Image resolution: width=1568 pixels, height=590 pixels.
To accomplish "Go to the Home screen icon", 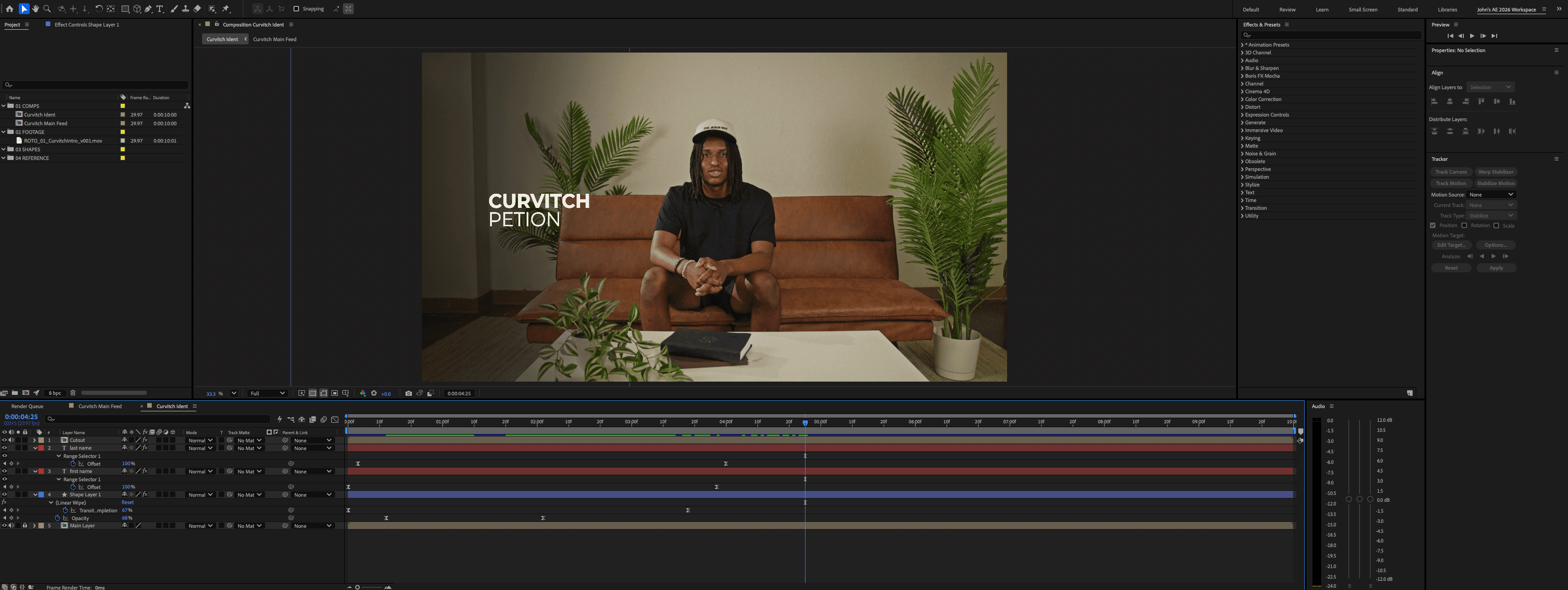I will click(9, 9).
